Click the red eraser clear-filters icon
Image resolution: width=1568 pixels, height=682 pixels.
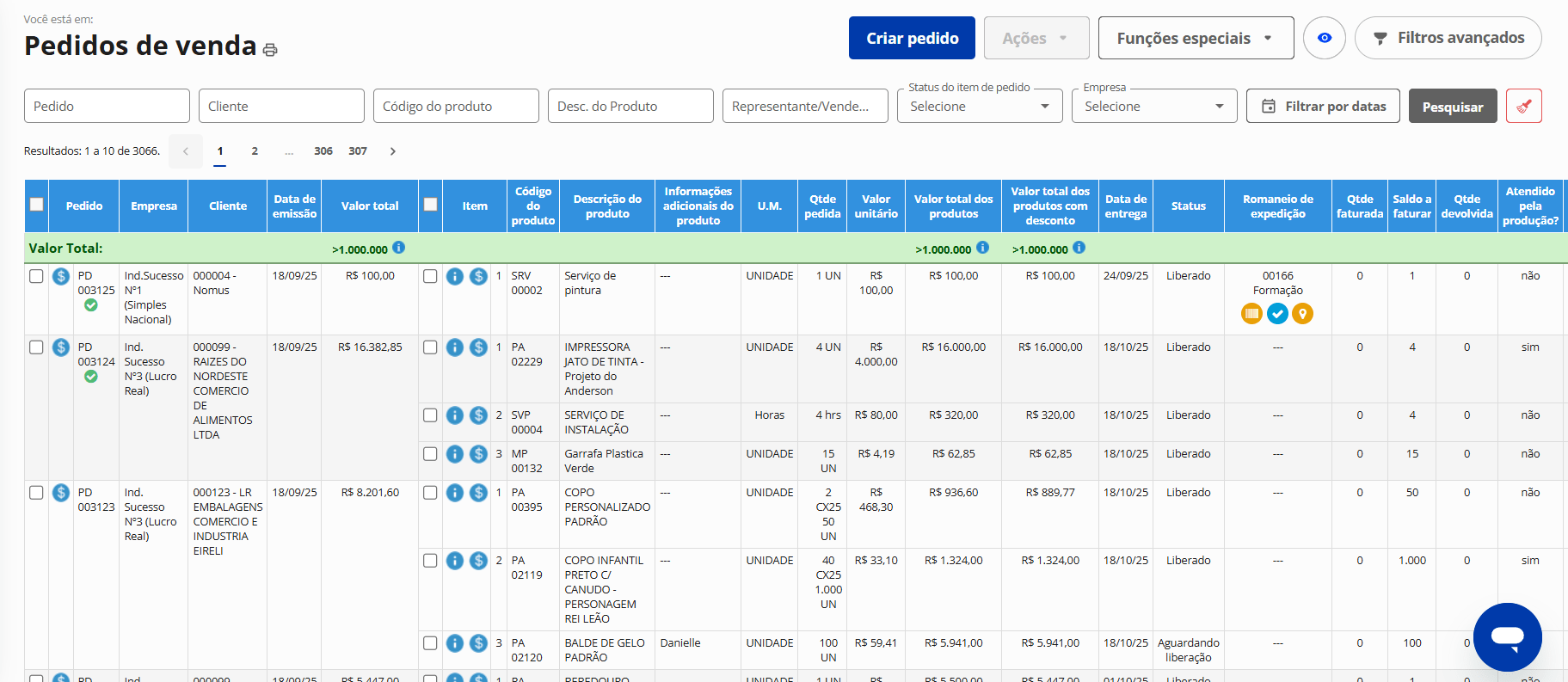click(1523, 107)
